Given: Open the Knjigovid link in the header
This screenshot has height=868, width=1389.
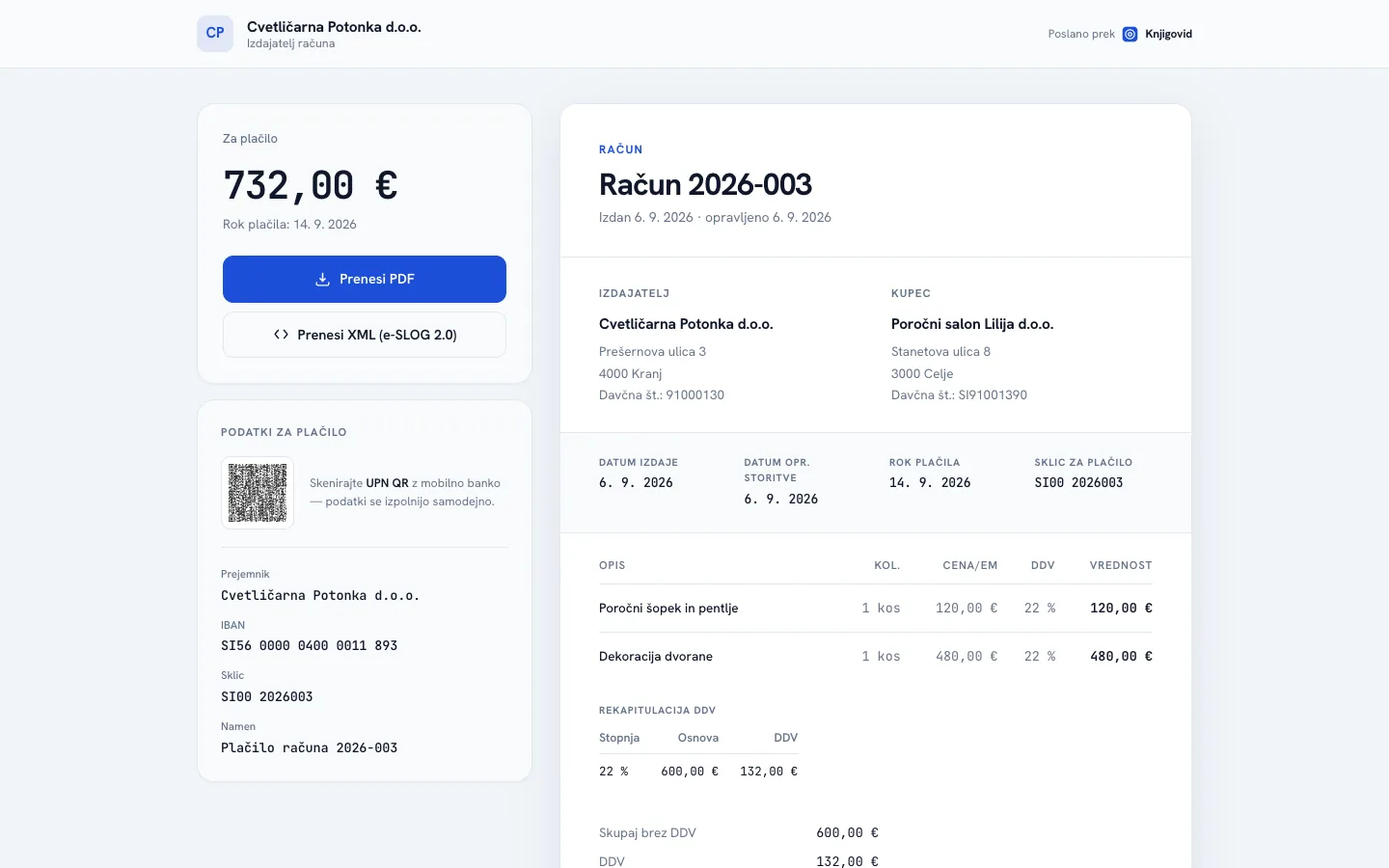Looking at the screenshot, I should (x=1169, y=34).
